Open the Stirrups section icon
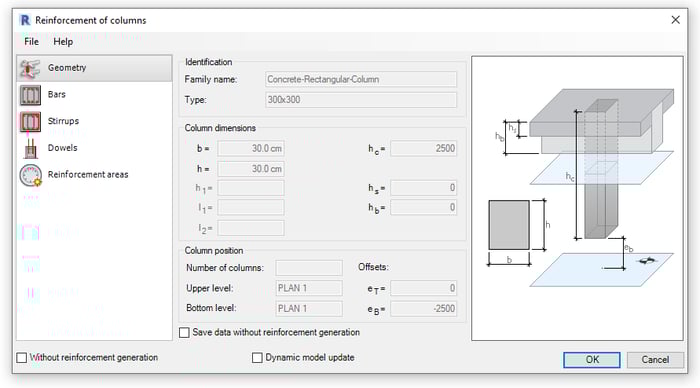The image size is (700, 388). tap(30, 122)
